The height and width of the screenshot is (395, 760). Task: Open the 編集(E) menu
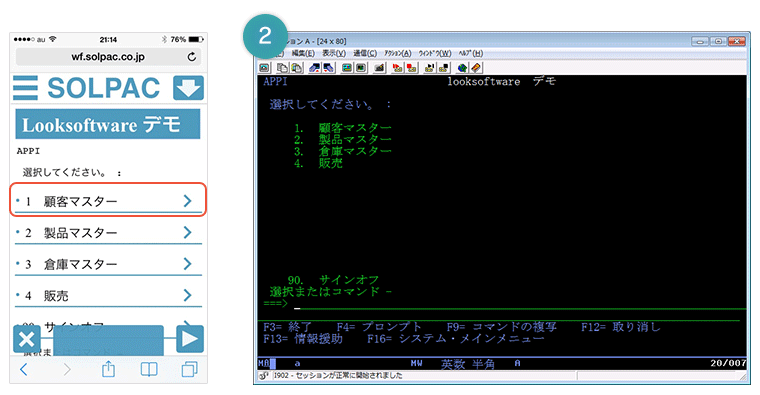303,53
